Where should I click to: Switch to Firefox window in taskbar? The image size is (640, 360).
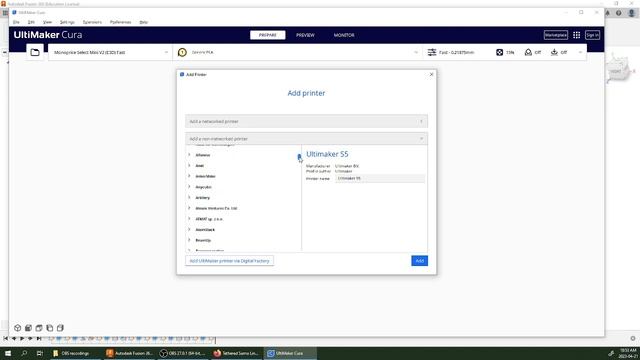pos(237,353)
